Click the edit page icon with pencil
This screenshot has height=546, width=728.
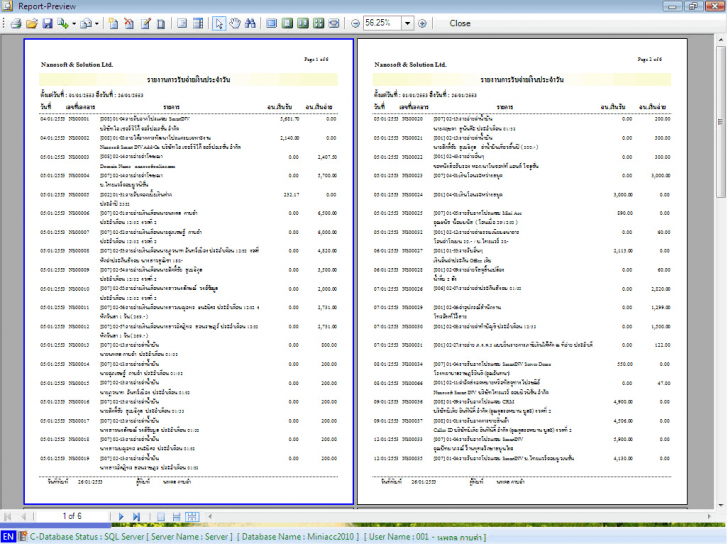pos(145,23)
